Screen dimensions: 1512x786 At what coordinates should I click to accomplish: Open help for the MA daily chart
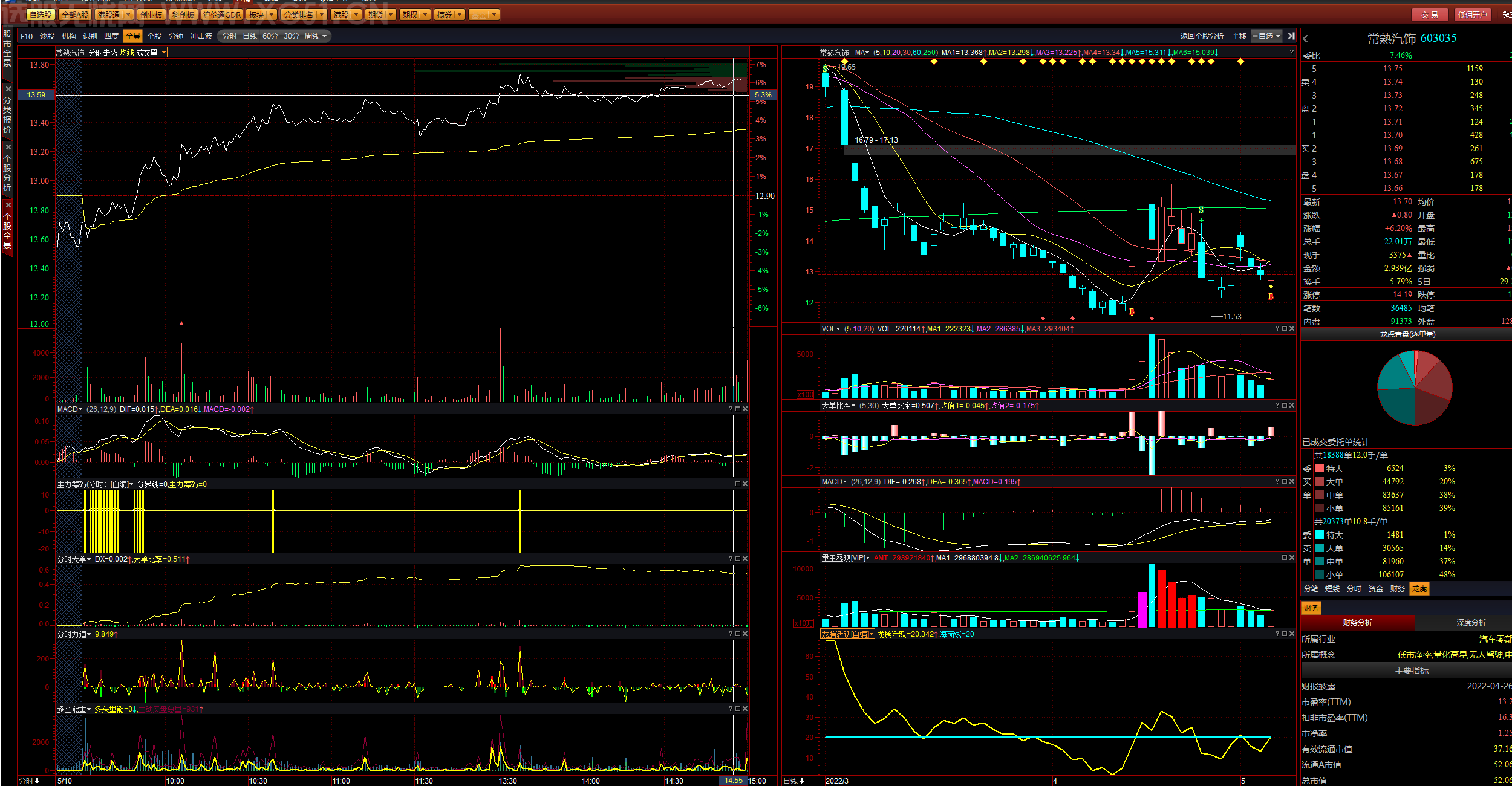coord(1291,53)
